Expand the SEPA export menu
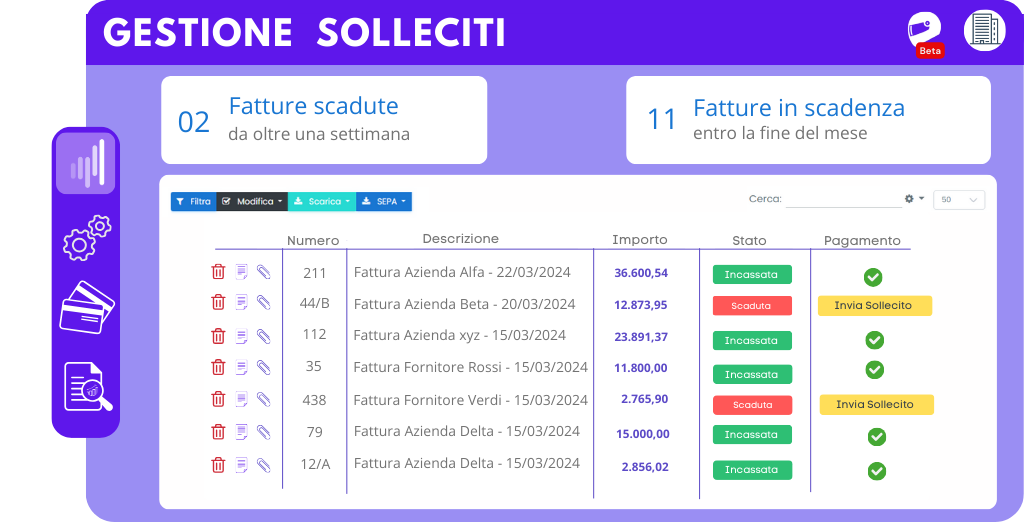This screenshot has height=522, width=1024. [384, 201]
